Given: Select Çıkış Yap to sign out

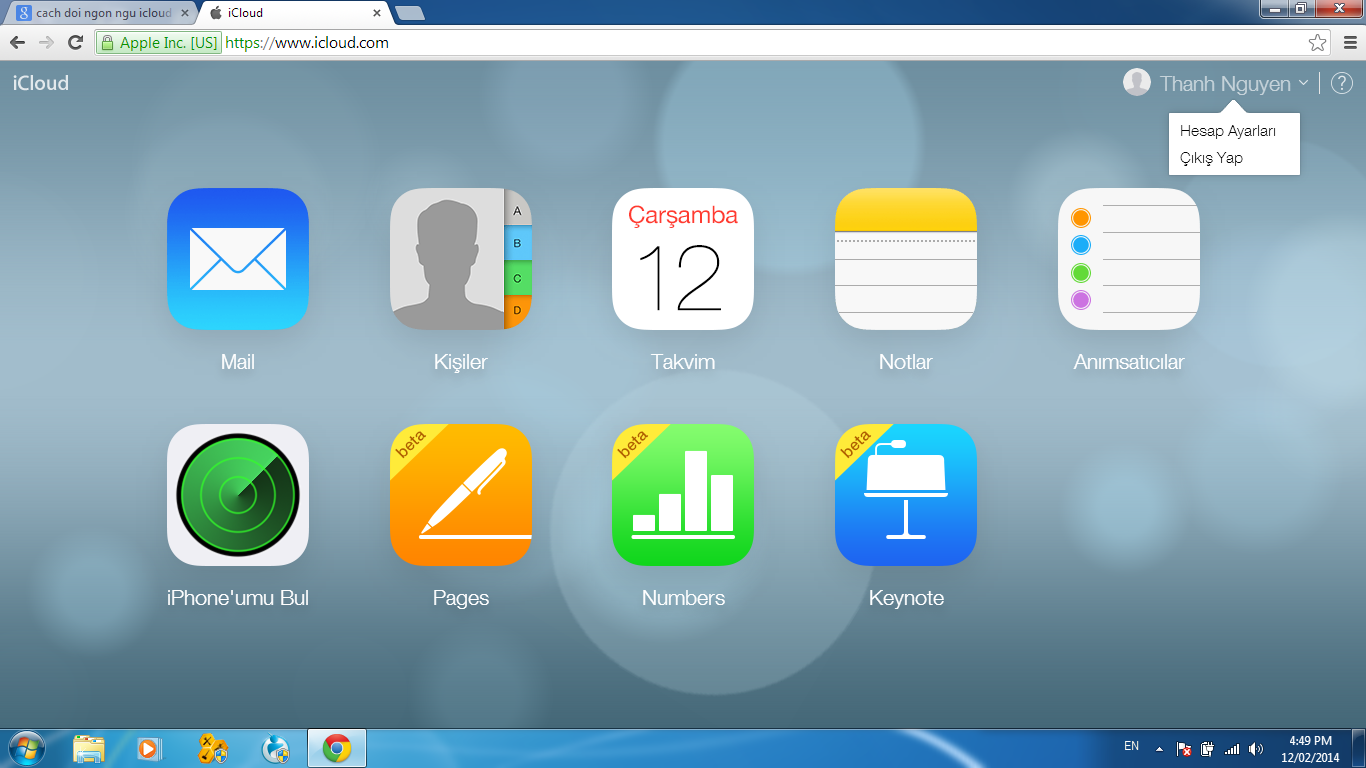Looking at the screenshot, I should tap(1211, 158).
